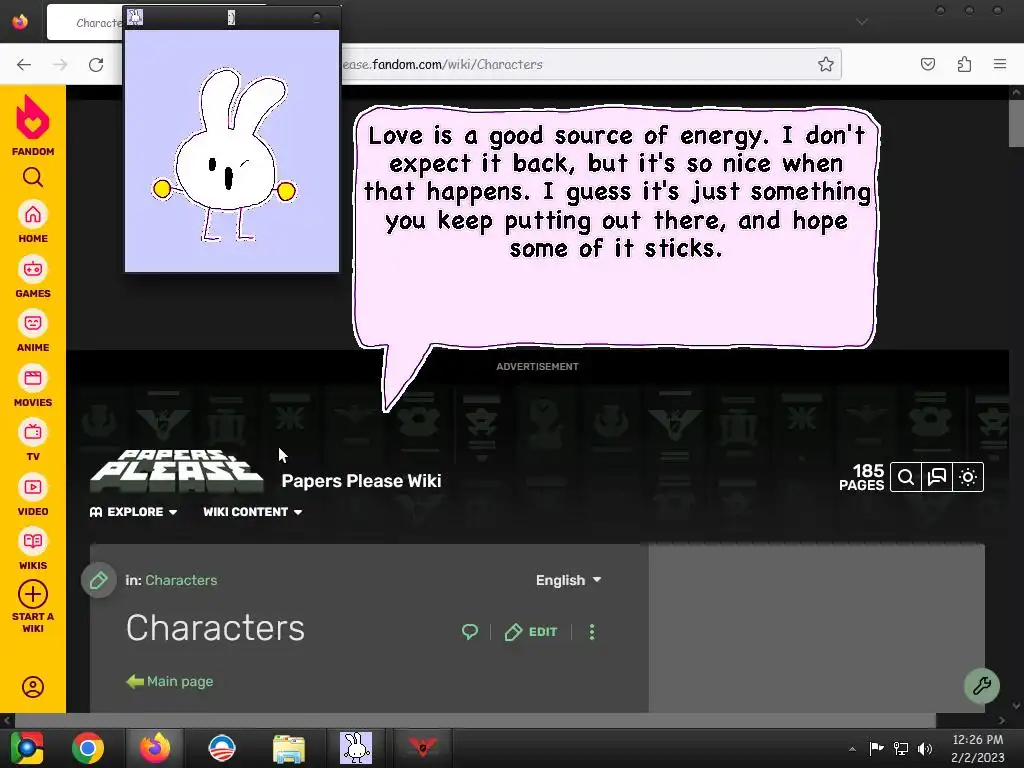
Task: Follow the Main page link
Action: point(180,682)
